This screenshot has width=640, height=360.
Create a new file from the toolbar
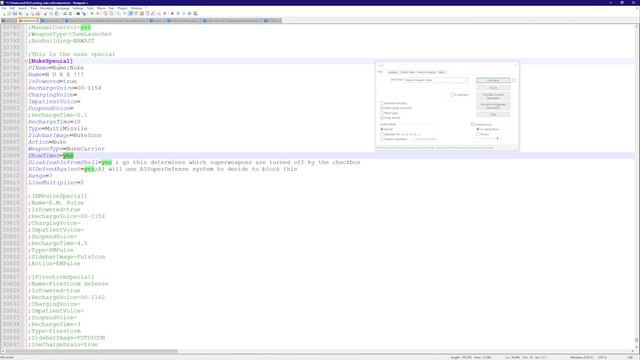pyautogui.click(x=4, y=13)
